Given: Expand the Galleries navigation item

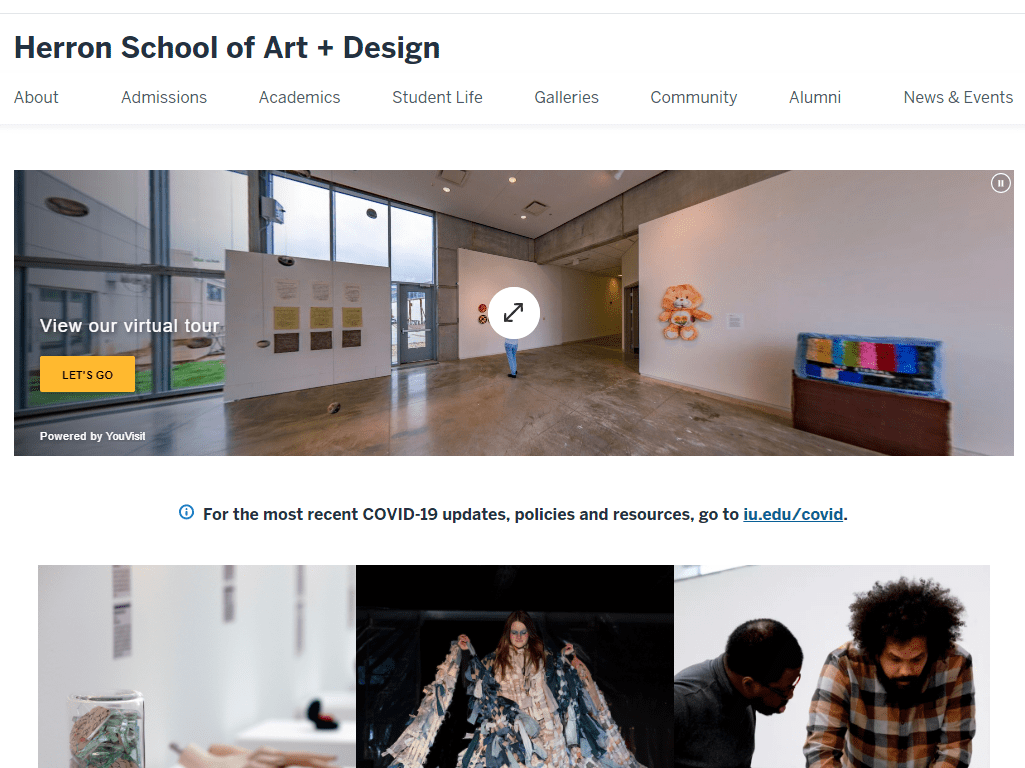Looking at the screenshot, I should coord(566,97).
